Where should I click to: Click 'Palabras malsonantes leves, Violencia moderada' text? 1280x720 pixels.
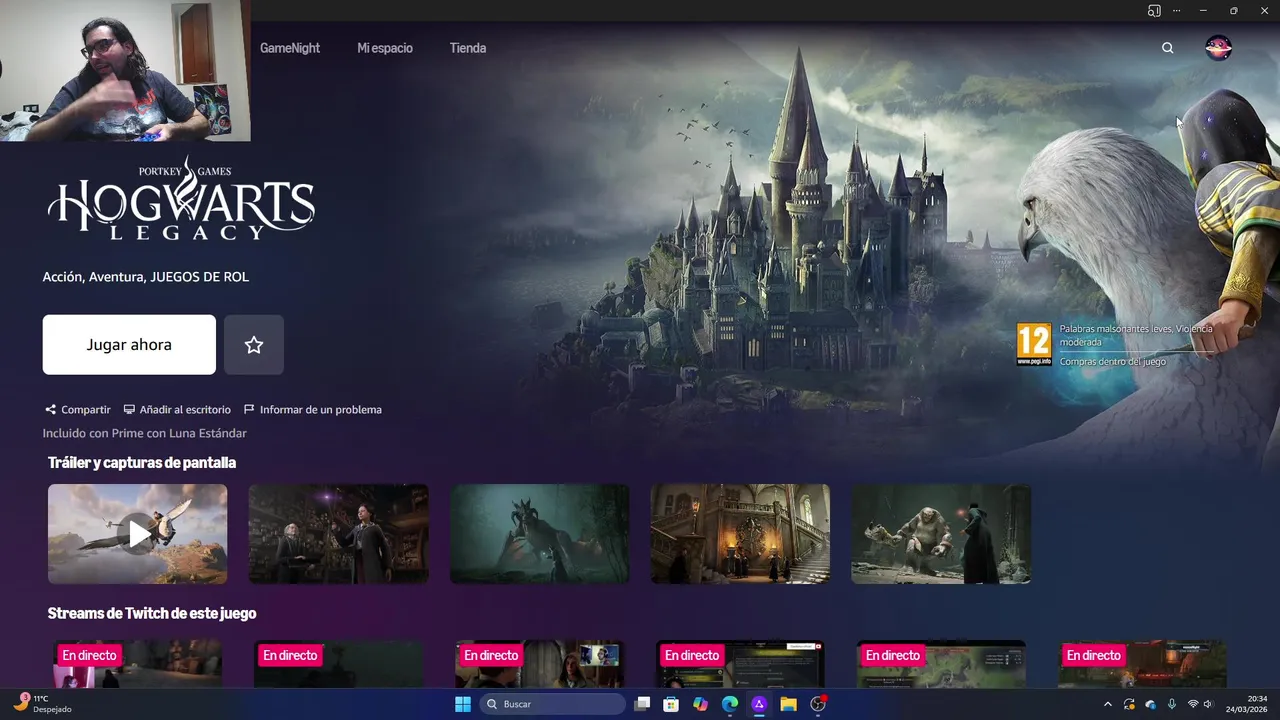1136,335
